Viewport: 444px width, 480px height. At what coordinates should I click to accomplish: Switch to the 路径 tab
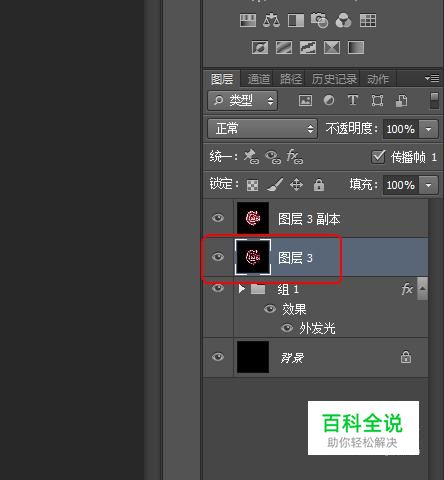[x=291, y=79]
